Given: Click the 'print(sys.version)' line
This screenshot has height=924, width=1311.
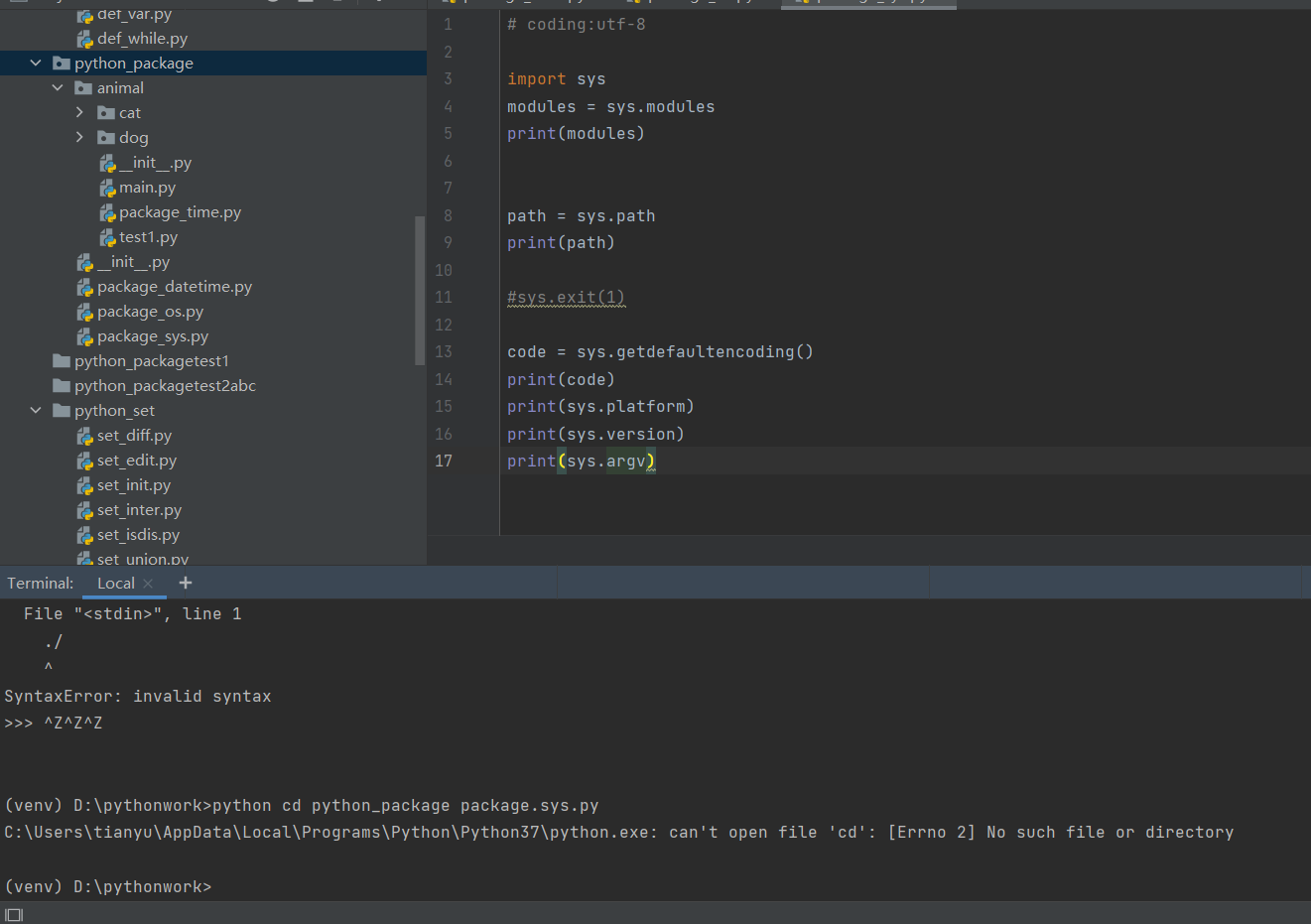Looking at the screenshot, I should coord(595,434).
